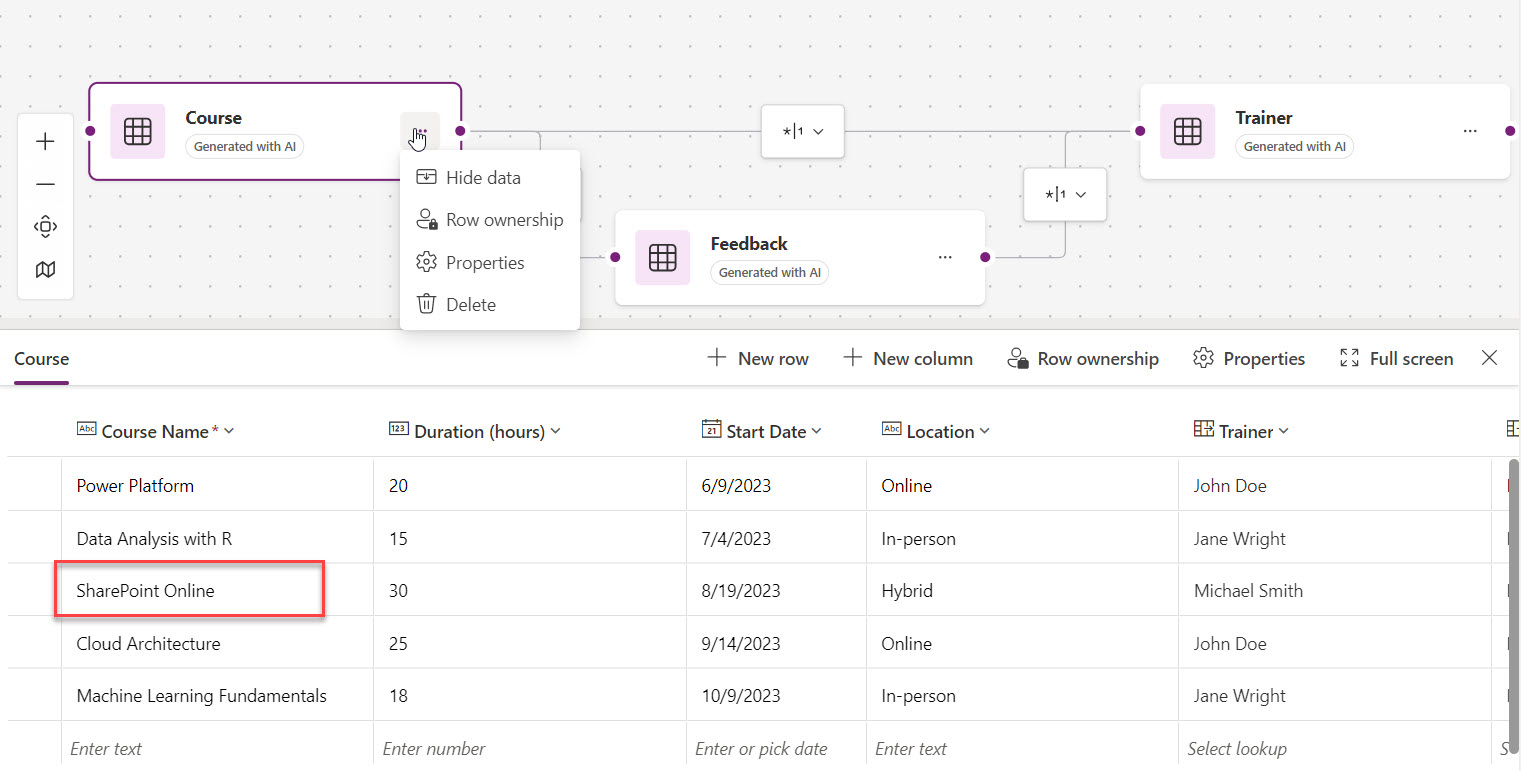Click the Trainer table grid icon
1521x771 pixels.
point(1187,131)
